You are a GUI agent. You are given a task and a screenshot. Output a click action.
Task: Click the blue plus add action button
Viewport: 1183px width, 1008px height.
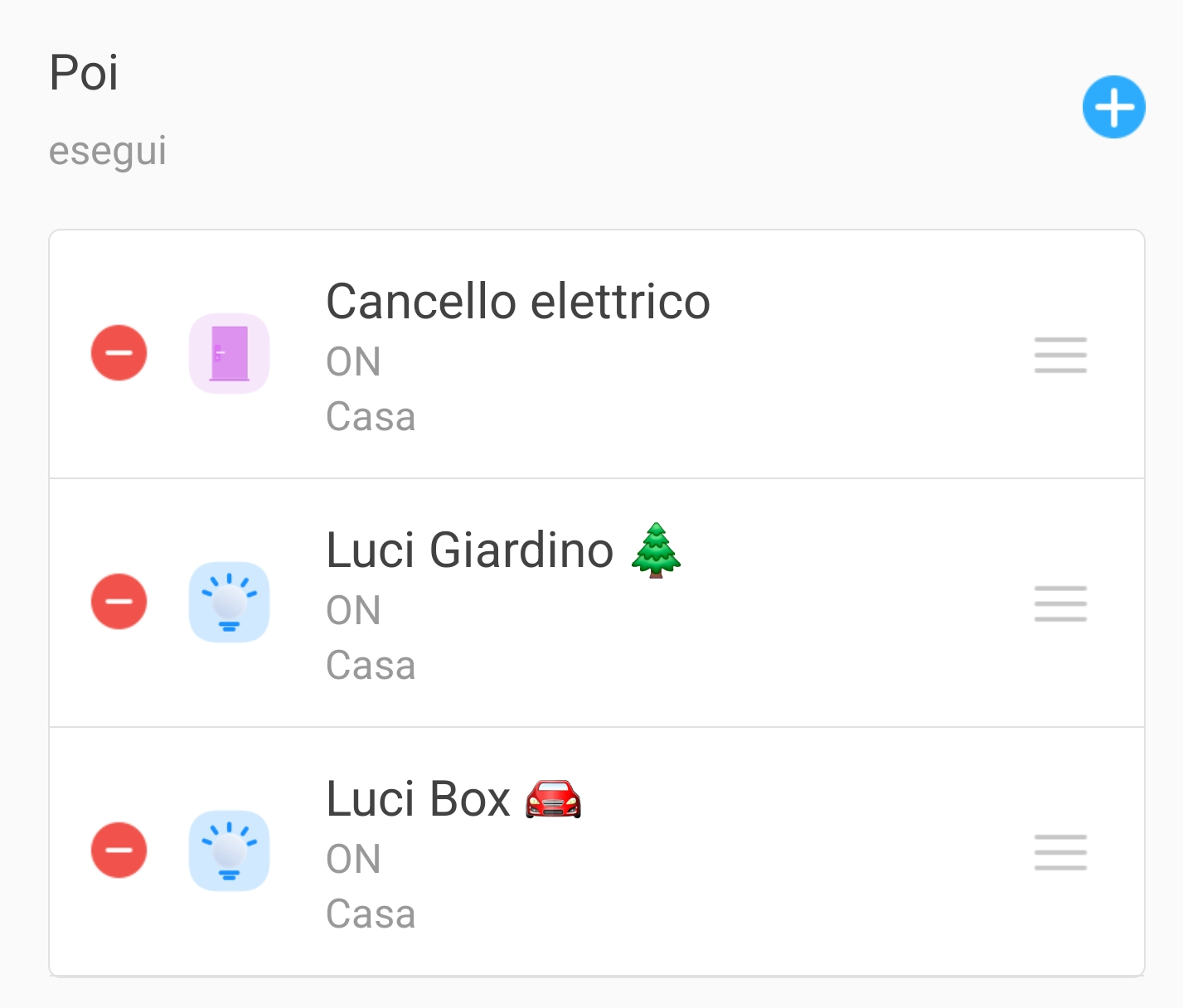pos(1113,107)
